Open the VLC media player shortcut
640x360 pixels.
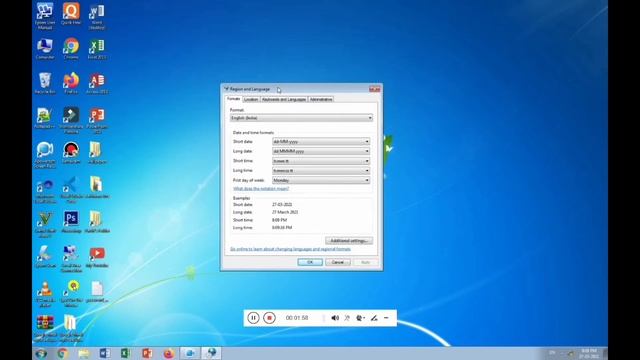click(x=45, y=294)
